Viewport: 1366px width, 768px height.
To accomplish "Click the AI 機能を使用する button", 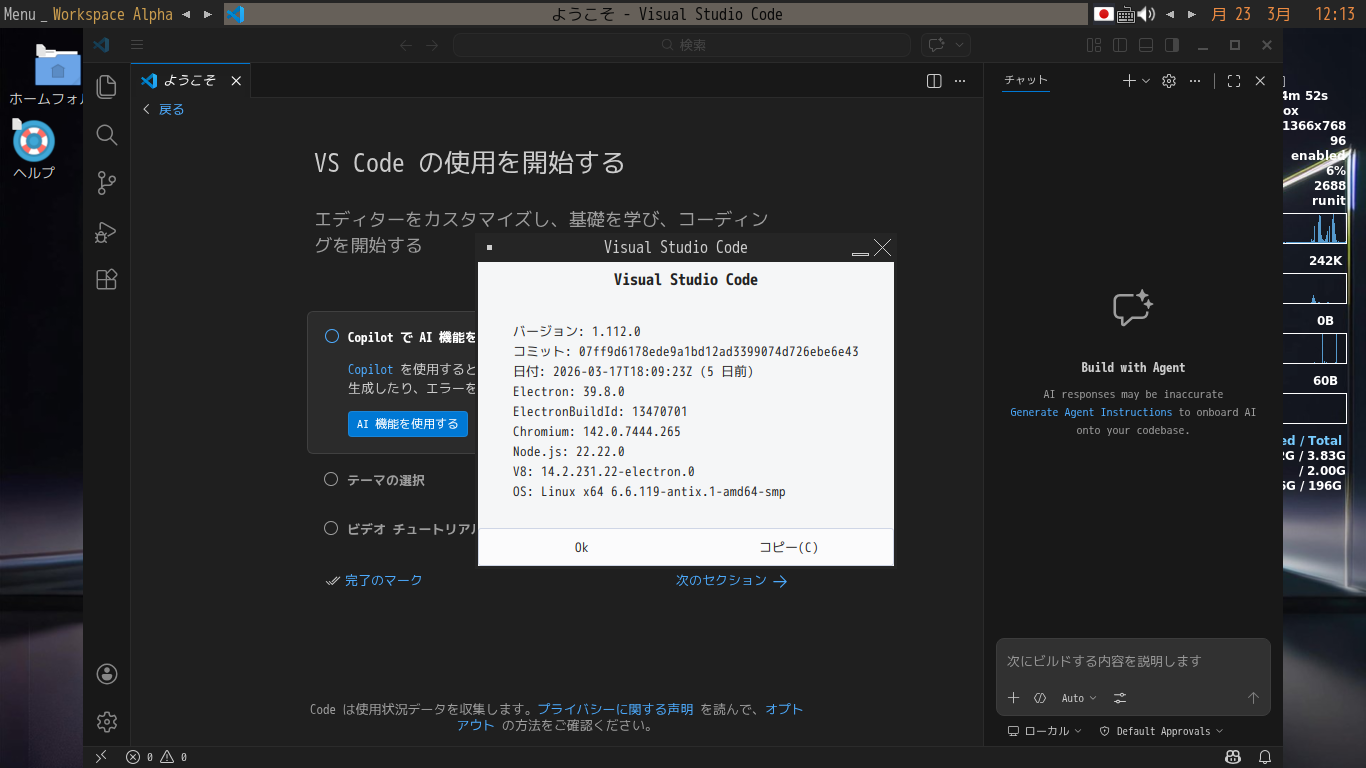I will point(408,423).
